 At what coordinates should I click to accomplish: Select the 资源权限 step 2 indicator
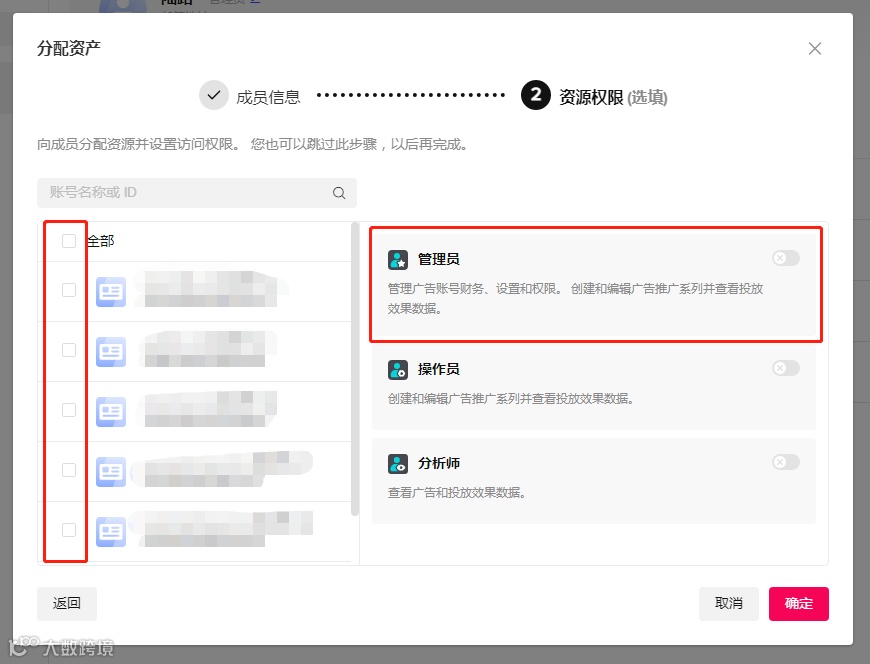535,95
